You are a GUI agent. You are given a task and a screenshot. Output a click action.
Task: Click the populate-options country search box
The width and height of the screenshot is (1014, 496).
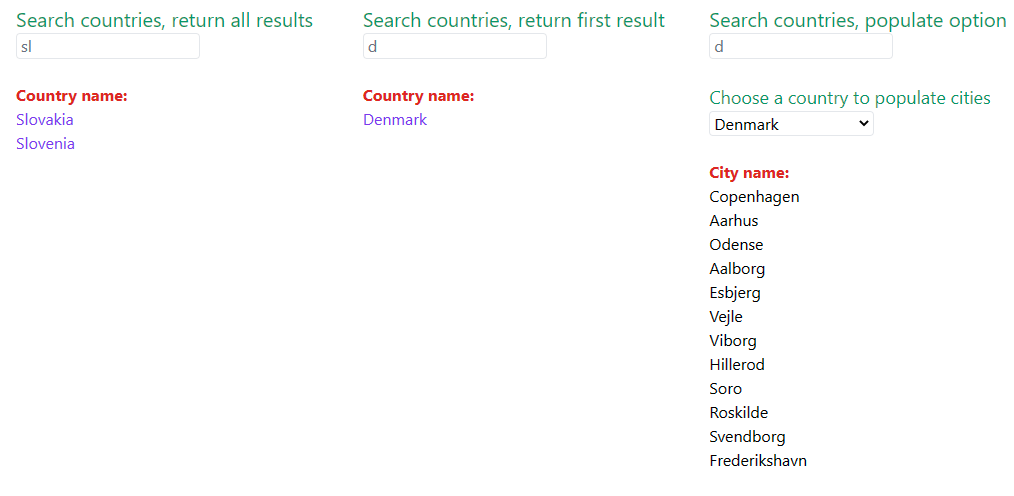coord(801,47)
